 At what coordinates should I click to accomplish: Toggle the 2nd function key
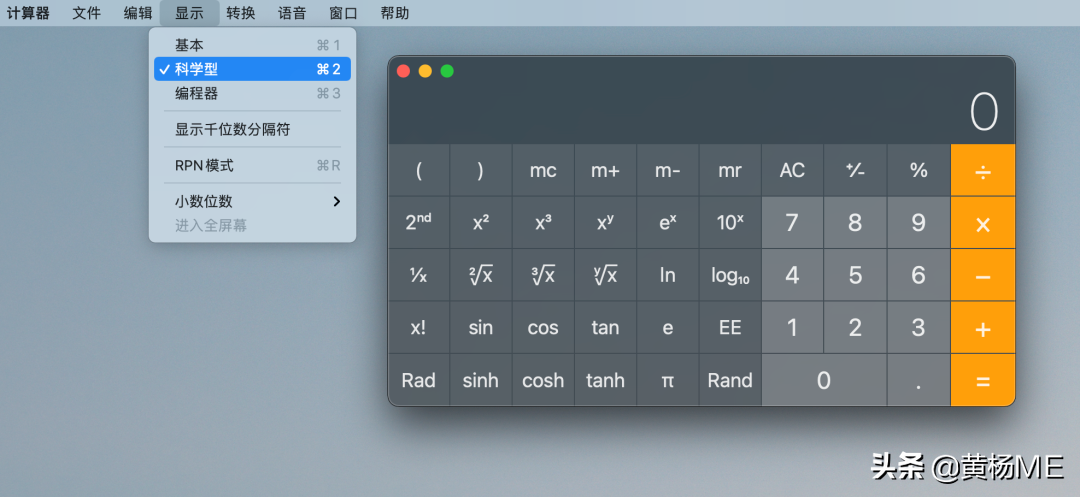pyautogui.click(x=418, y=223)
